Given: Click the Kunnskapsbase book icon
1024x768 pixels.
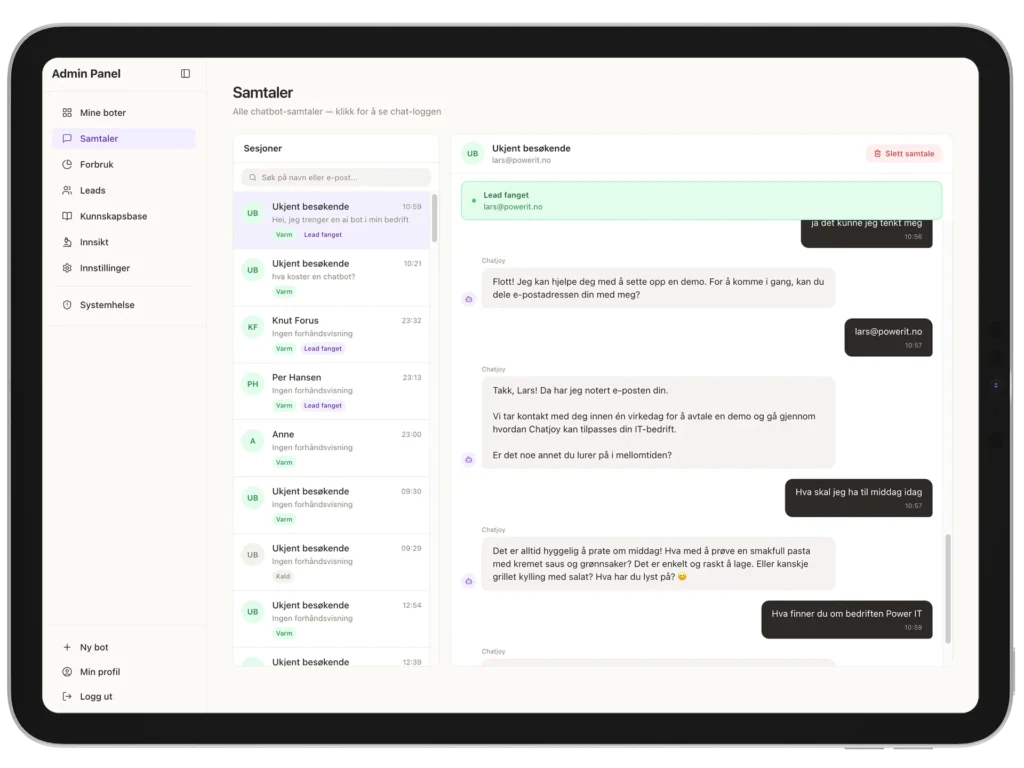Looking at the screenshot, I should pyautogui.click(x=67, y=216).
